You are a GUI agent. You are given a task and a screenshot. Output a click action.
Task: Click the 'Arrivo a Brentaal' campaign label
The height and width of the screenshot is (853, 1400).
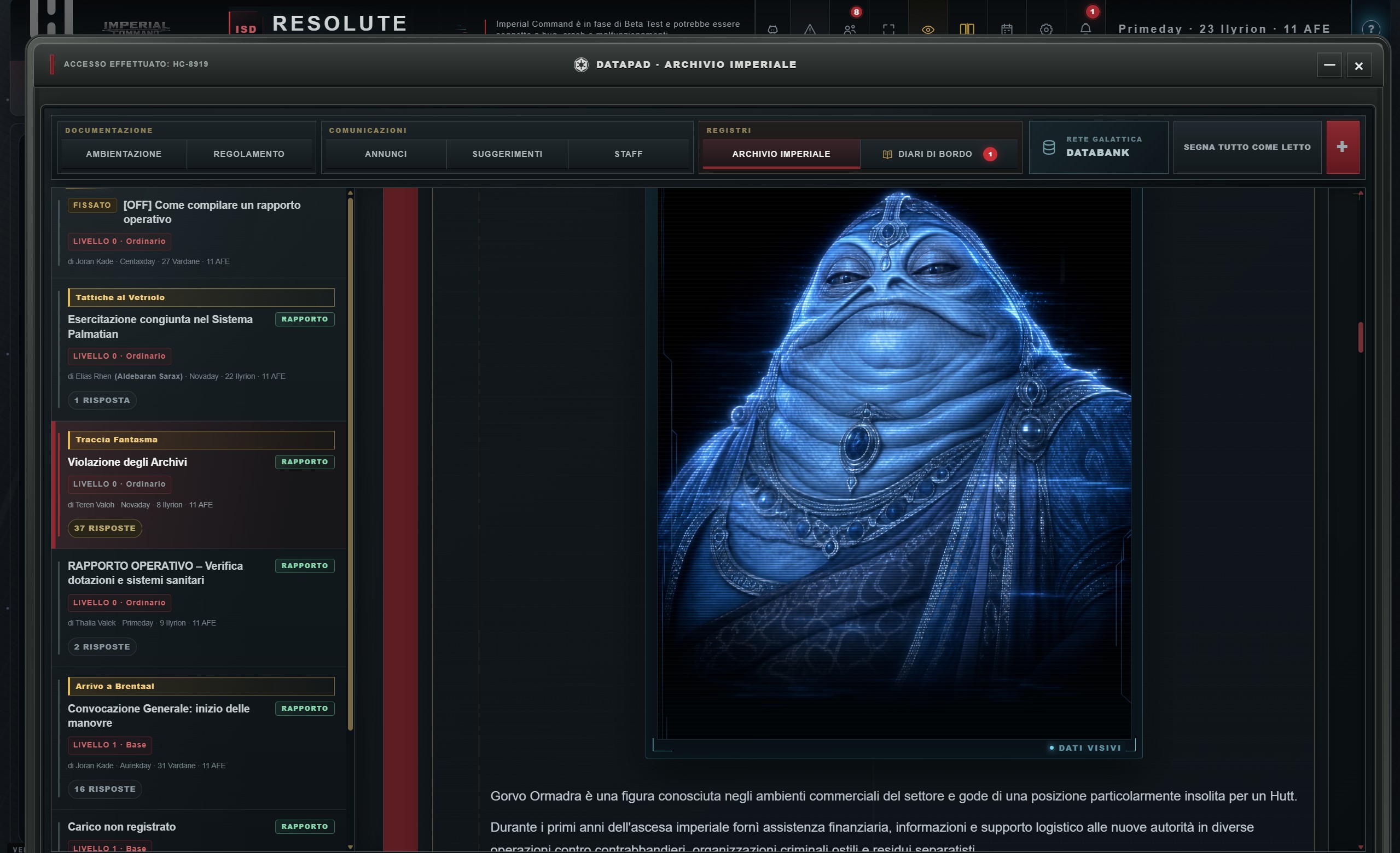(201, 686)
